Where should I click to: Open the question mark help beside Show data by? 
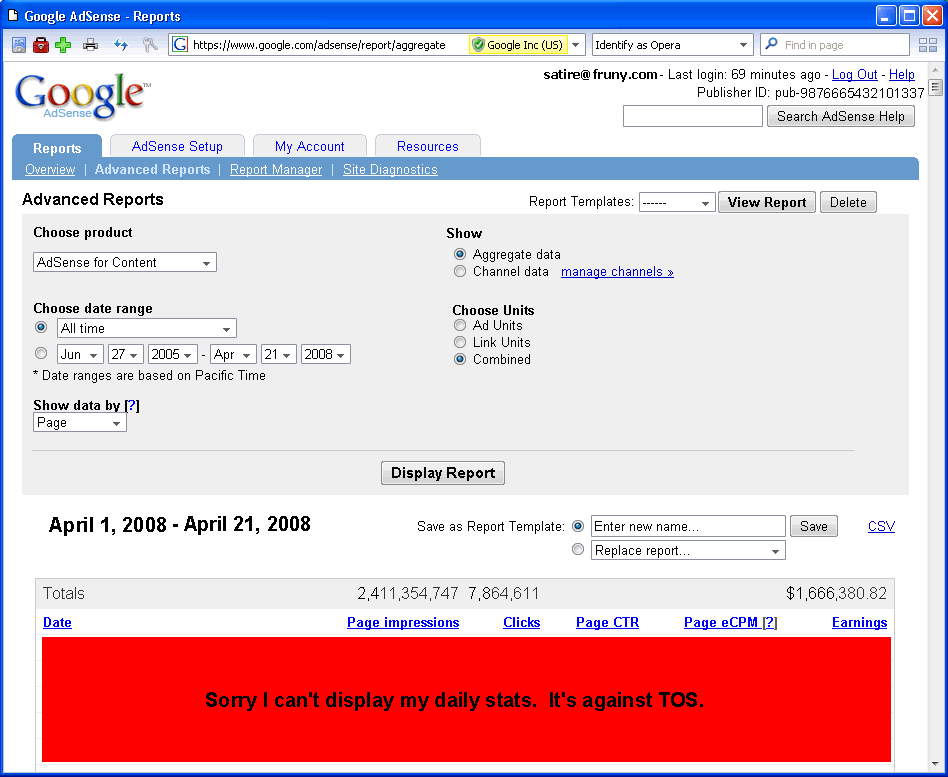click(132, 405)
